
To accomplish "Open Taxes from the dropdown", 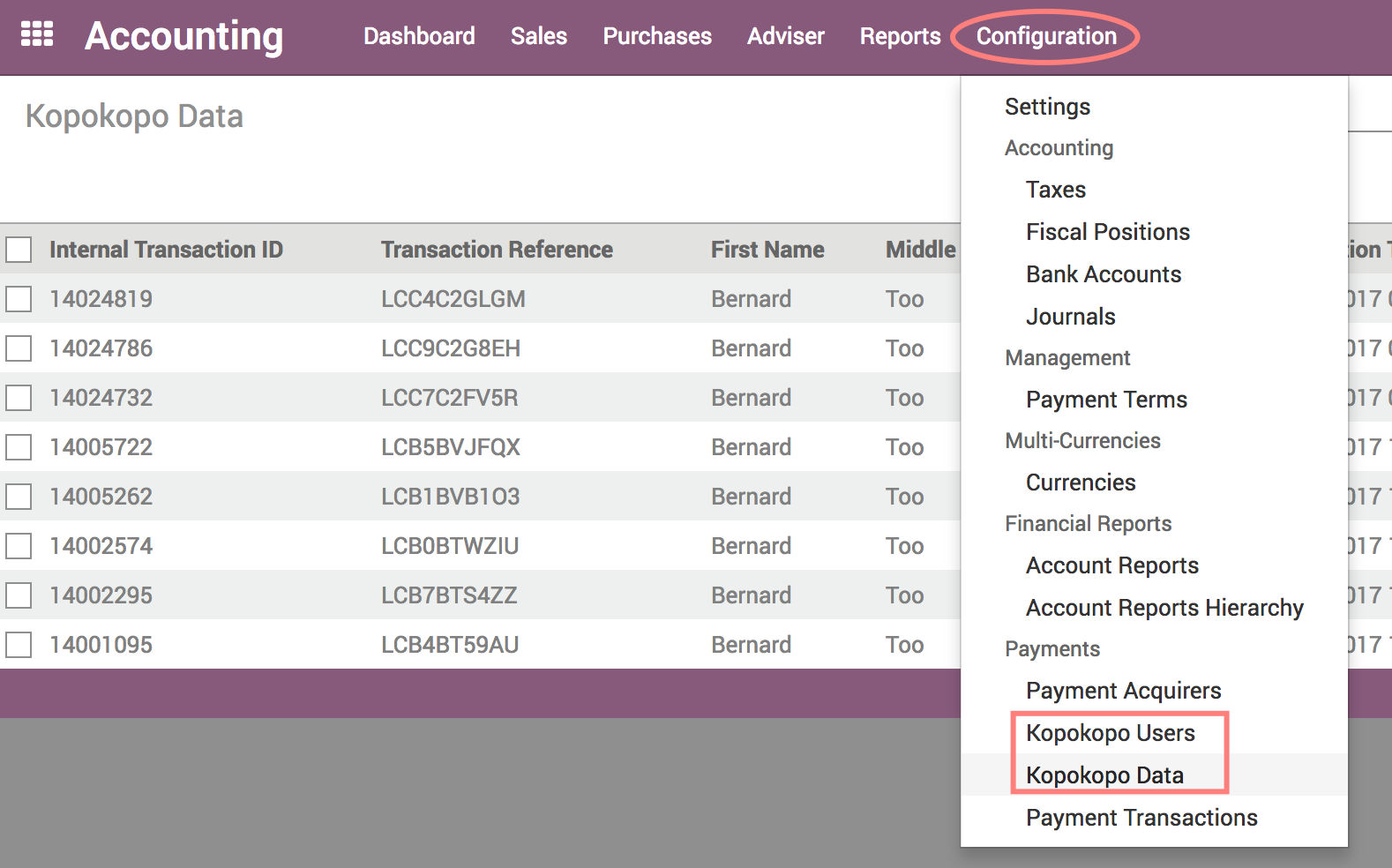I will (1056, 190).
